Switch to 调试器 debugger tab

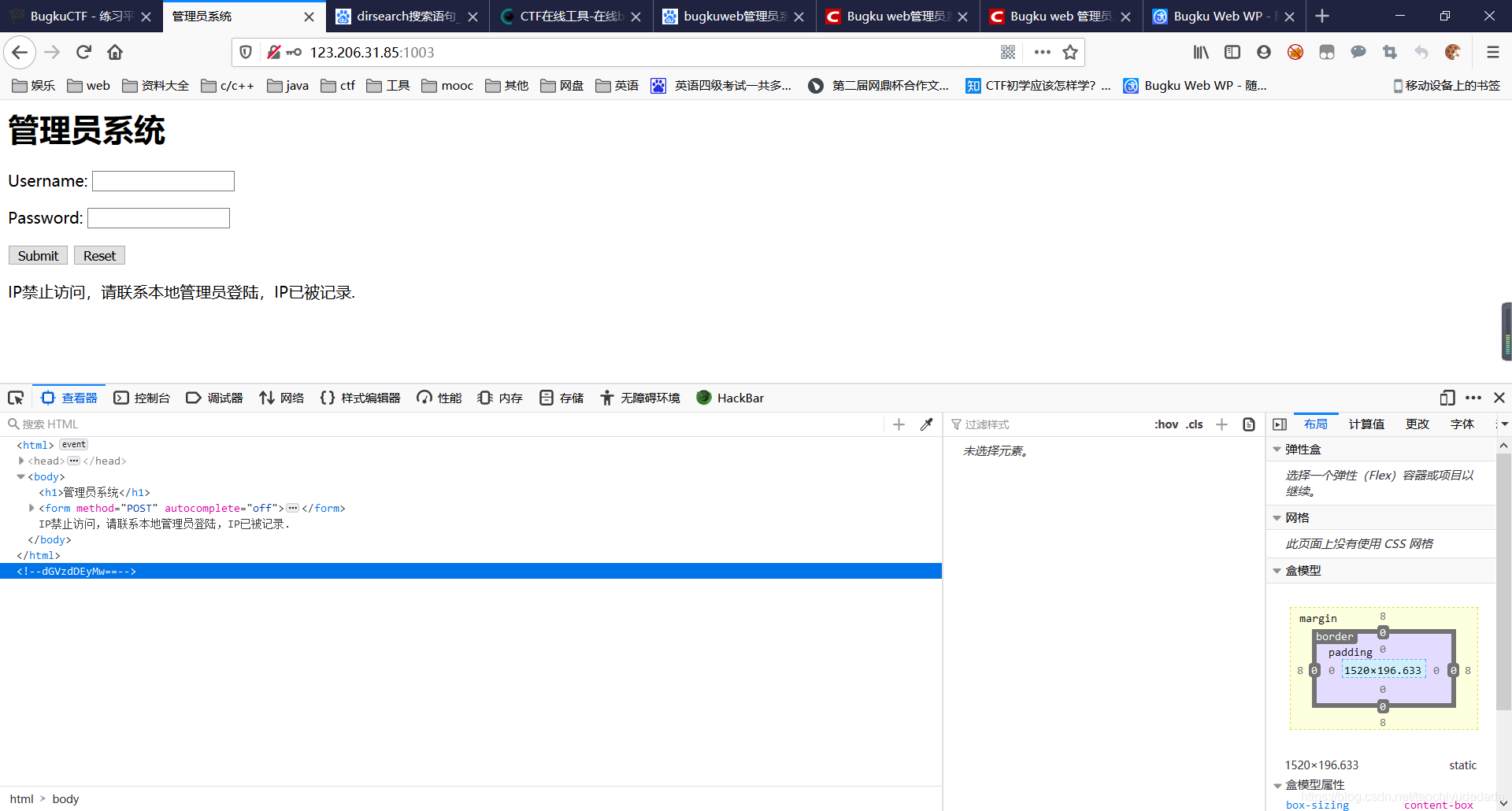coord(215,398)
